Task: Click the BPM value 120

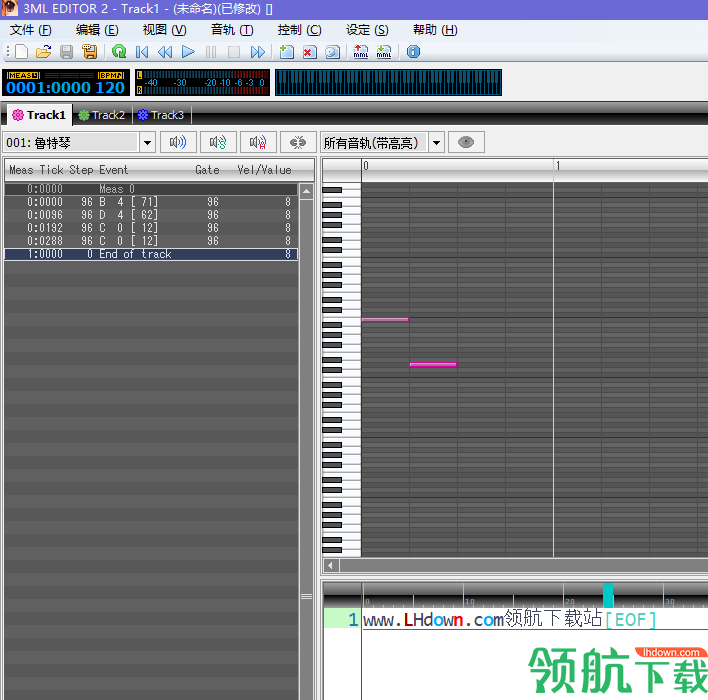Action: [x=110, y=87]
